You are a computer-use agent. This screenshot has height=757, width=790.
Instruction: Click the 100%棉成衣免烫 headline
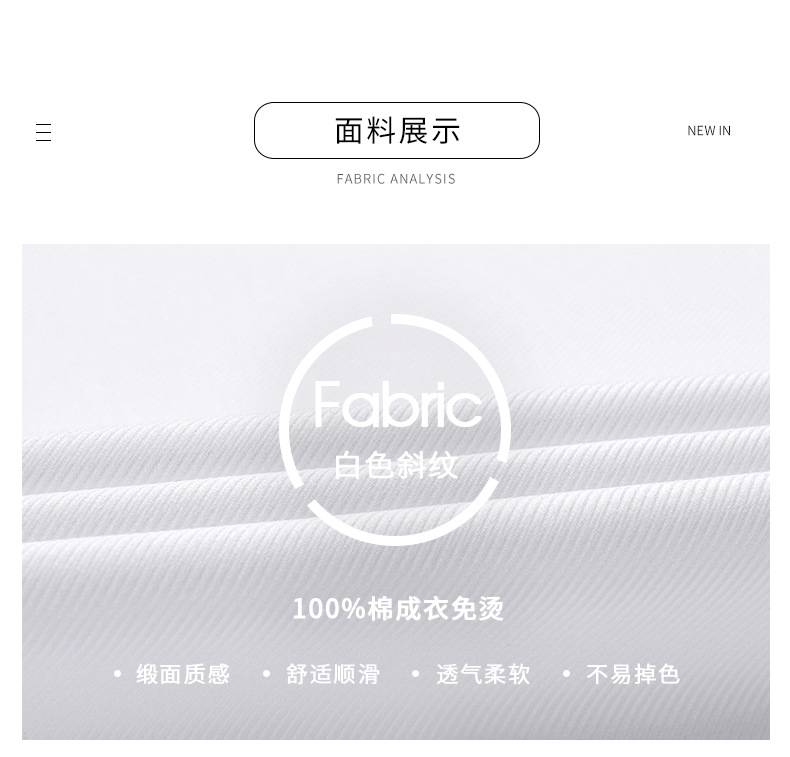click(398, 608)
